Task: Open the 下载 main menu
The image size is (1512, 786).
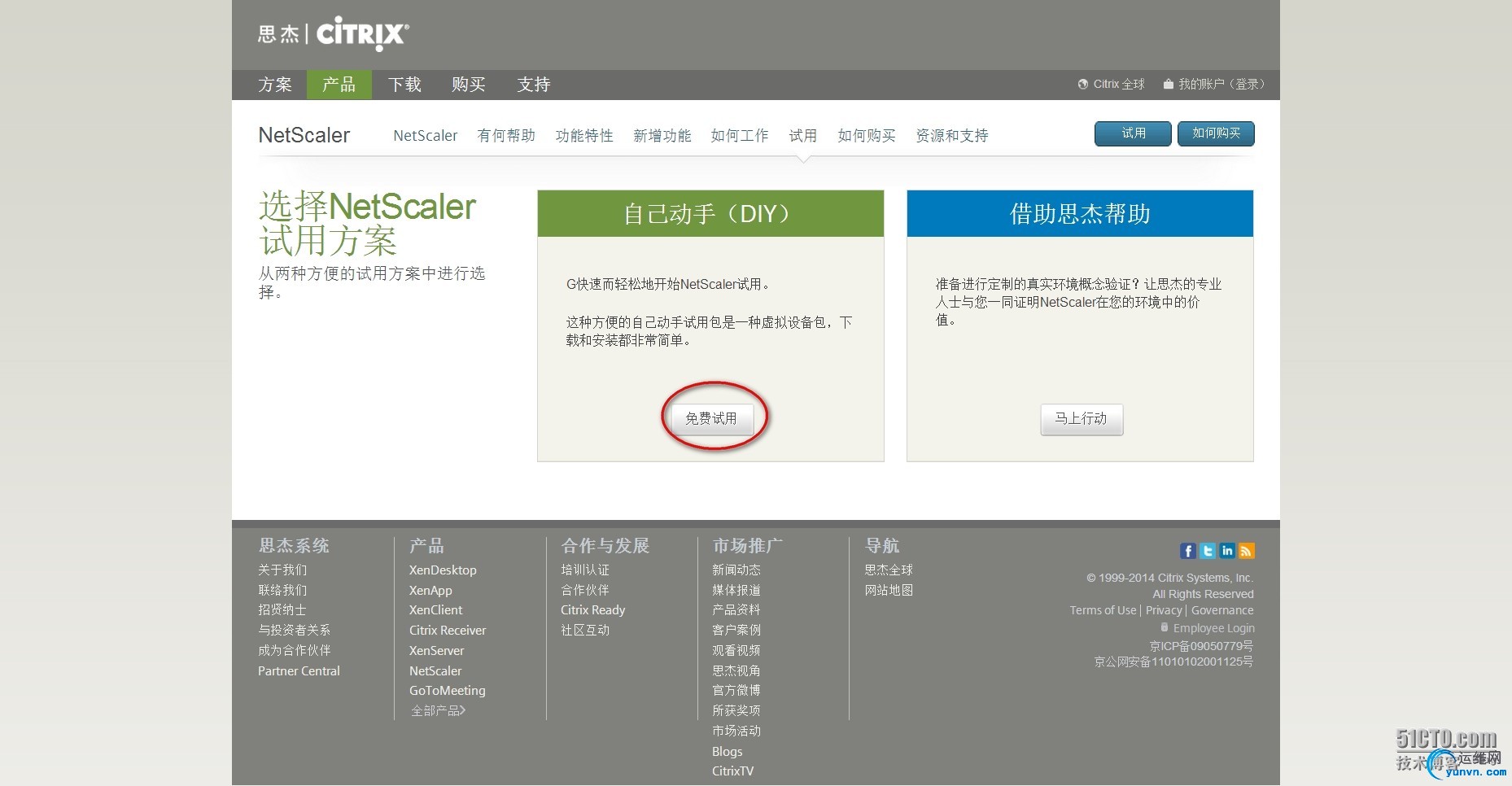Action: click(x=404, y=85)
